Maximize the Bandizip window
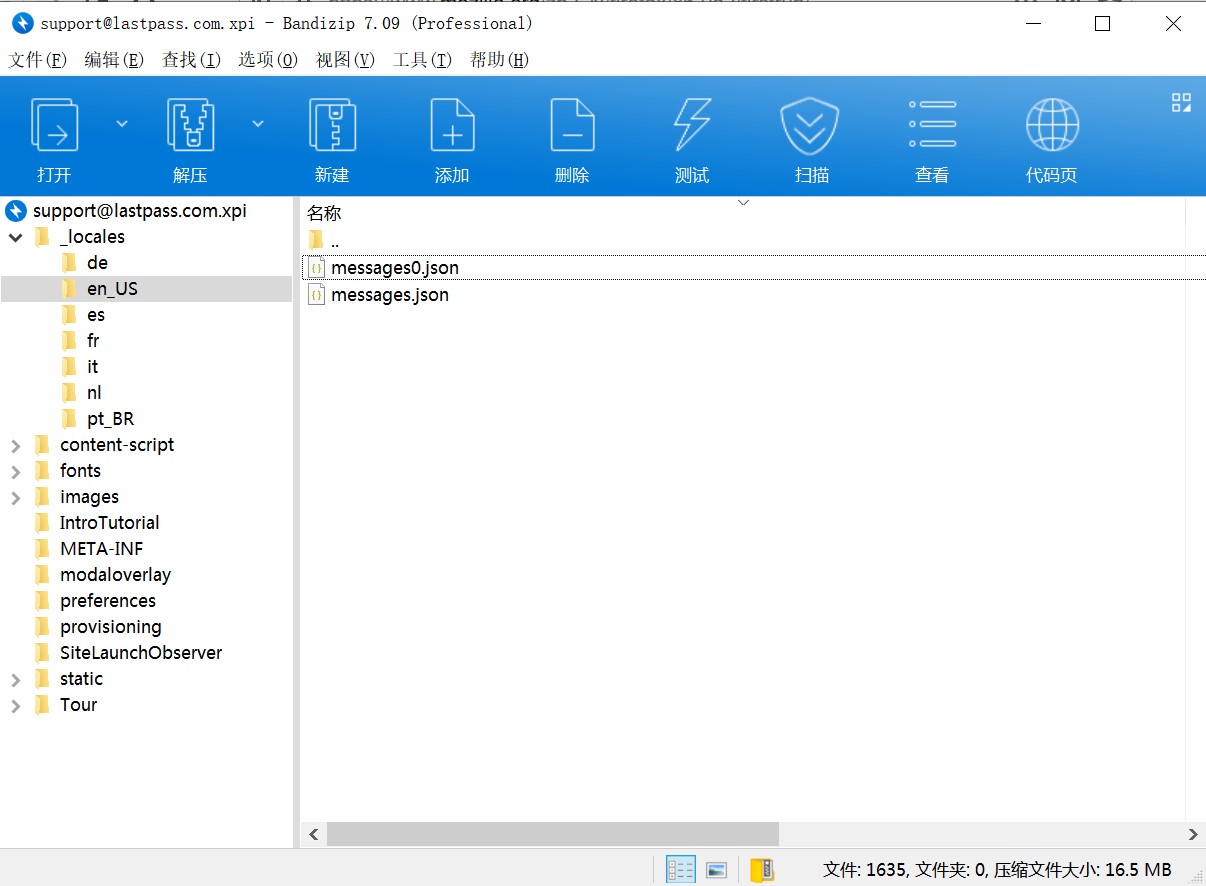Screen dimensions: 1206x886 tap(1102, 23)
